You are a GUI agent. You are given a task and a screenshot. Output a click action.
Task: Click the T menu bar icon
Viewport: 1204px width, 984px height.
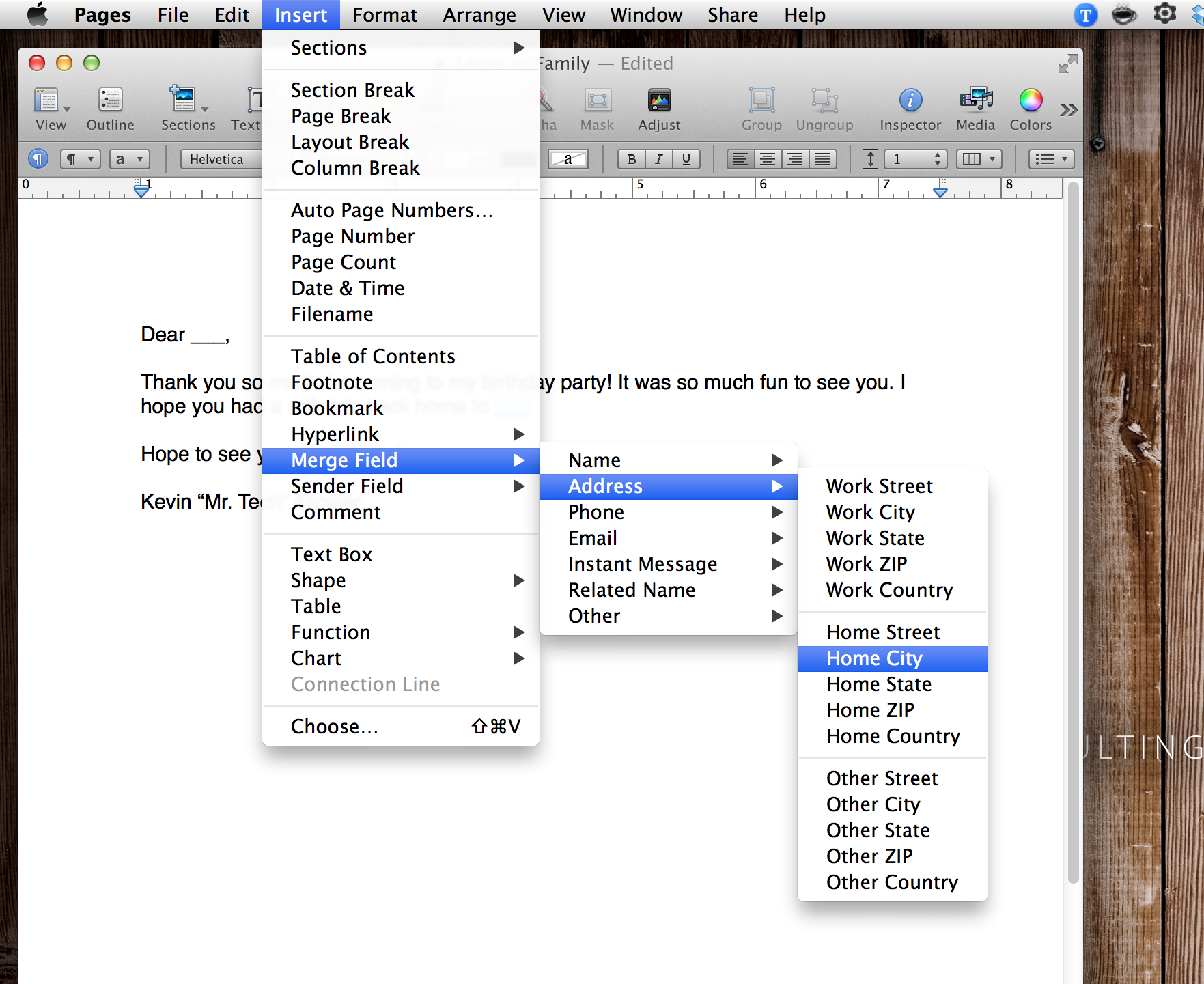1085,14
